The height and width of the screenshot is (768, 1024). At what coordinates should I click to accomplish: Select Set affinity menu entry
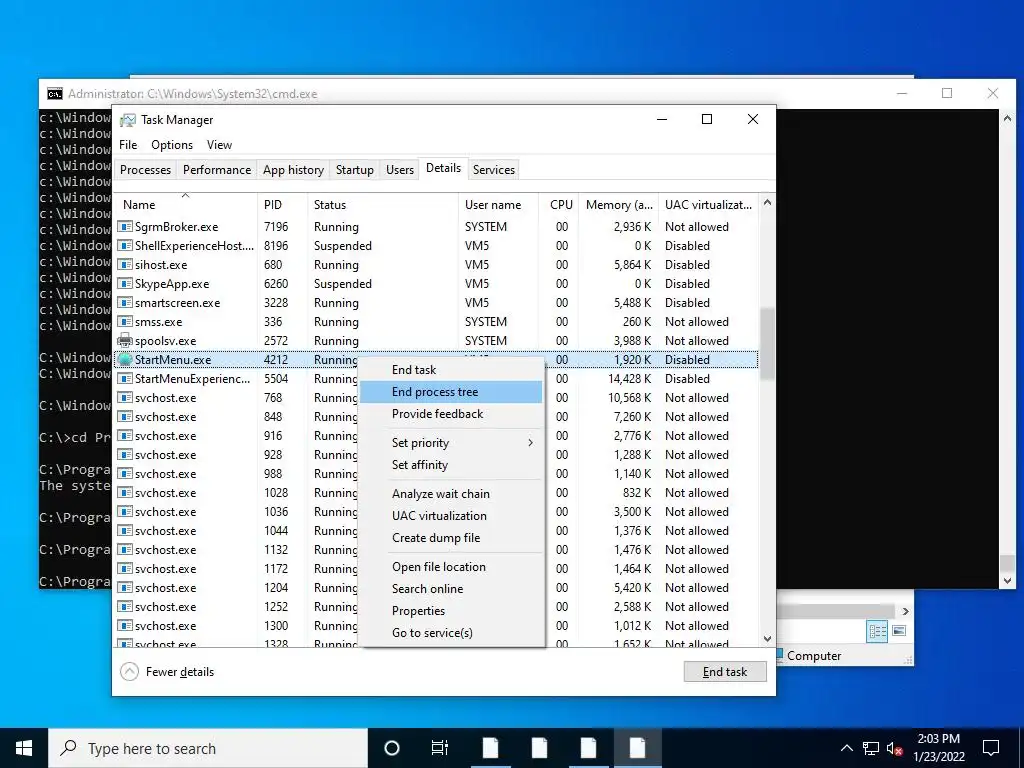451,465
